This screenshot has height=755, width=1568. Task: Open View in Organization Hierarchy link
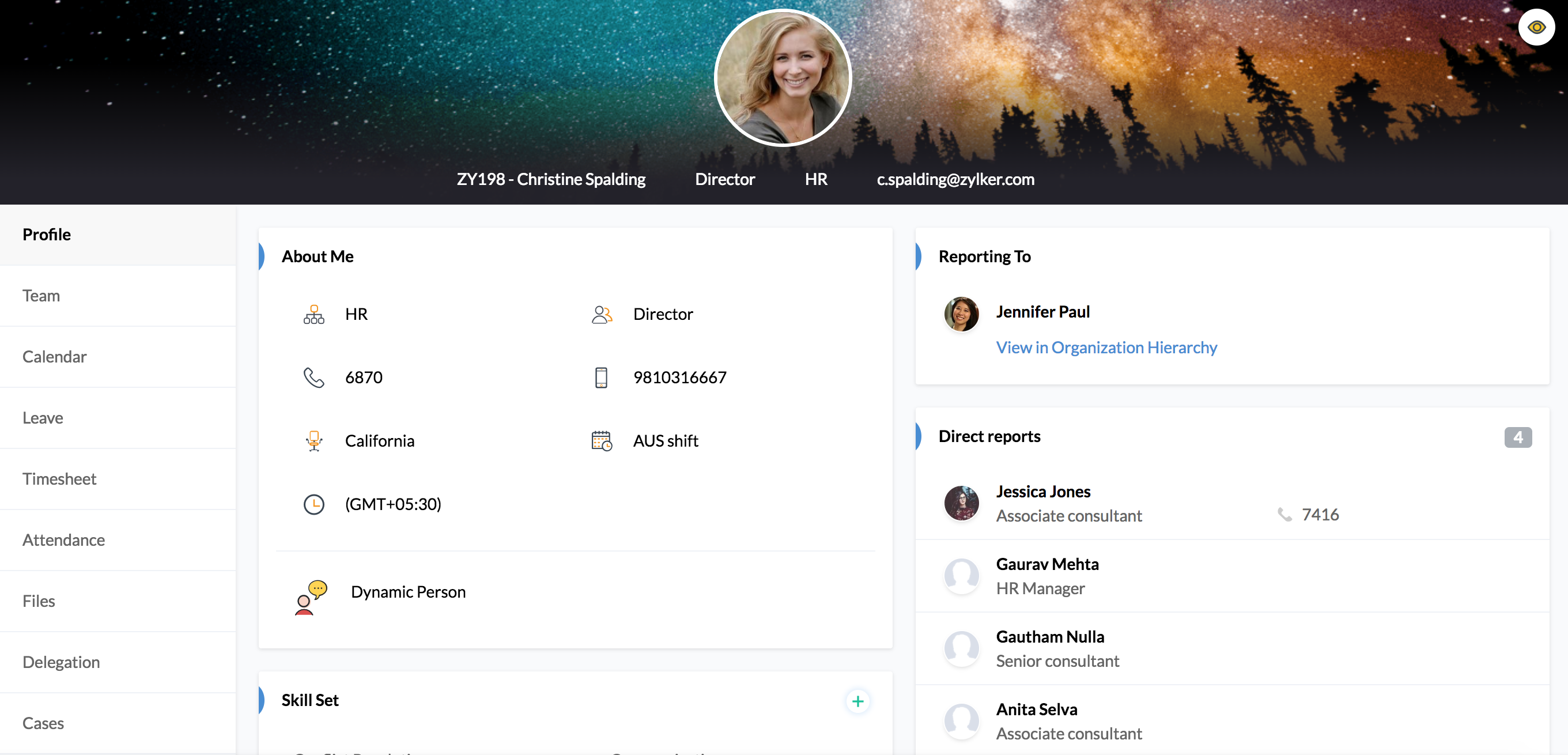[x=1105, y=347]
